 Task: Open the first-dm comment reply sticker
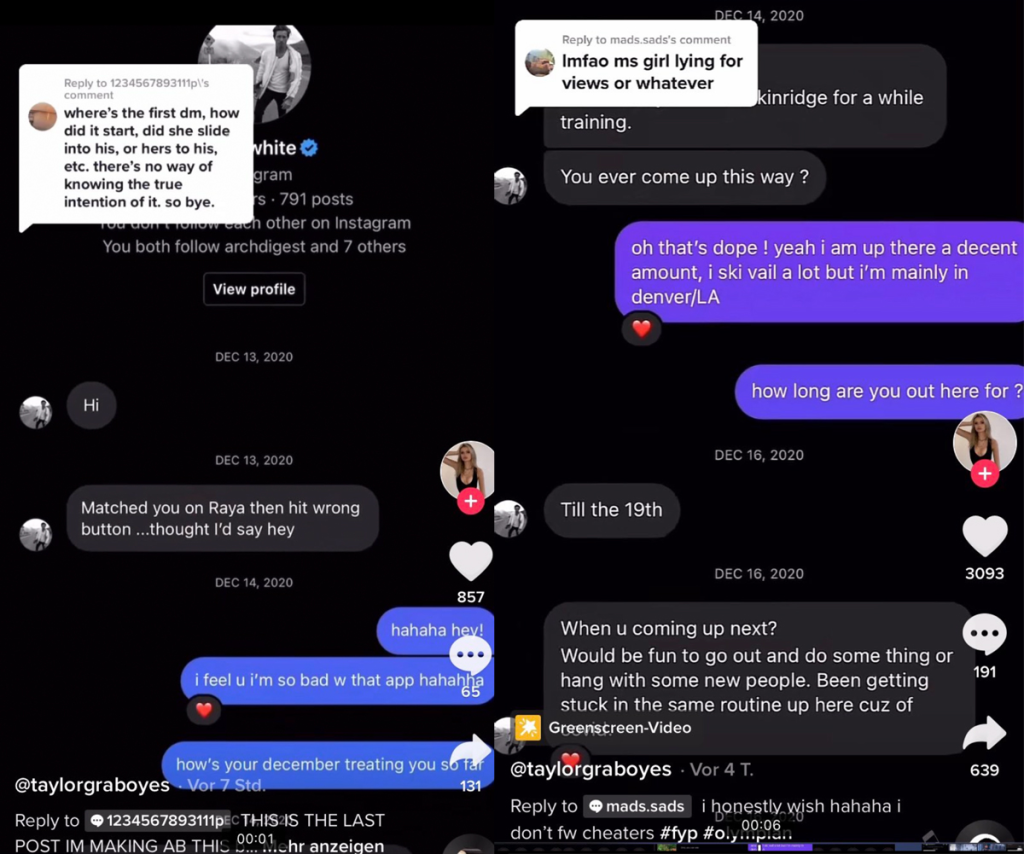(x=136, y=145)
